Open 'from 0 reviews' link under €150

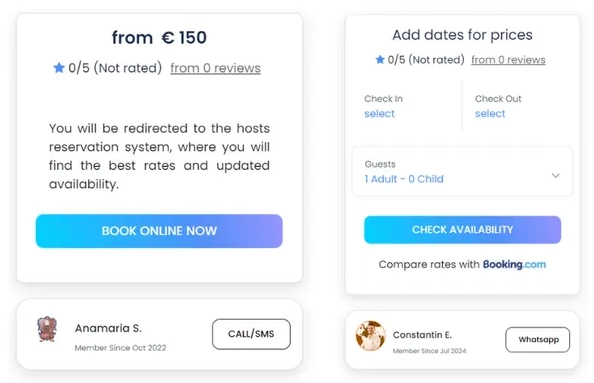tap(215, 68)
